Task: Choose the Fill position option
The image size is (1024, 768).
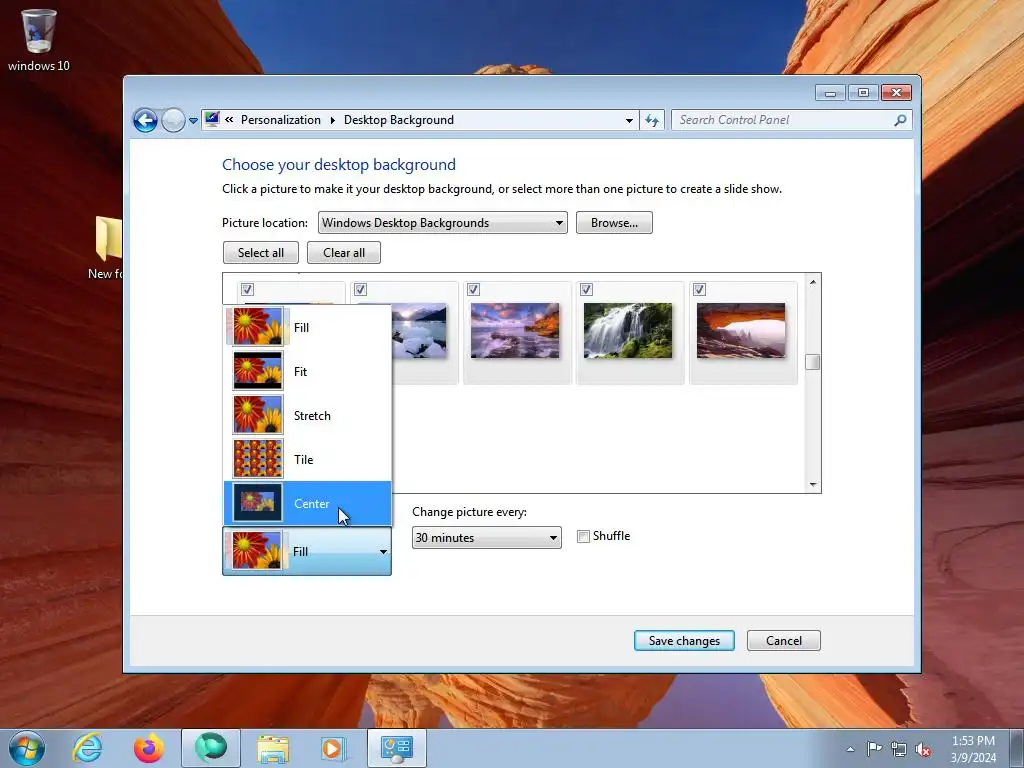Action: tap(308, 327)
